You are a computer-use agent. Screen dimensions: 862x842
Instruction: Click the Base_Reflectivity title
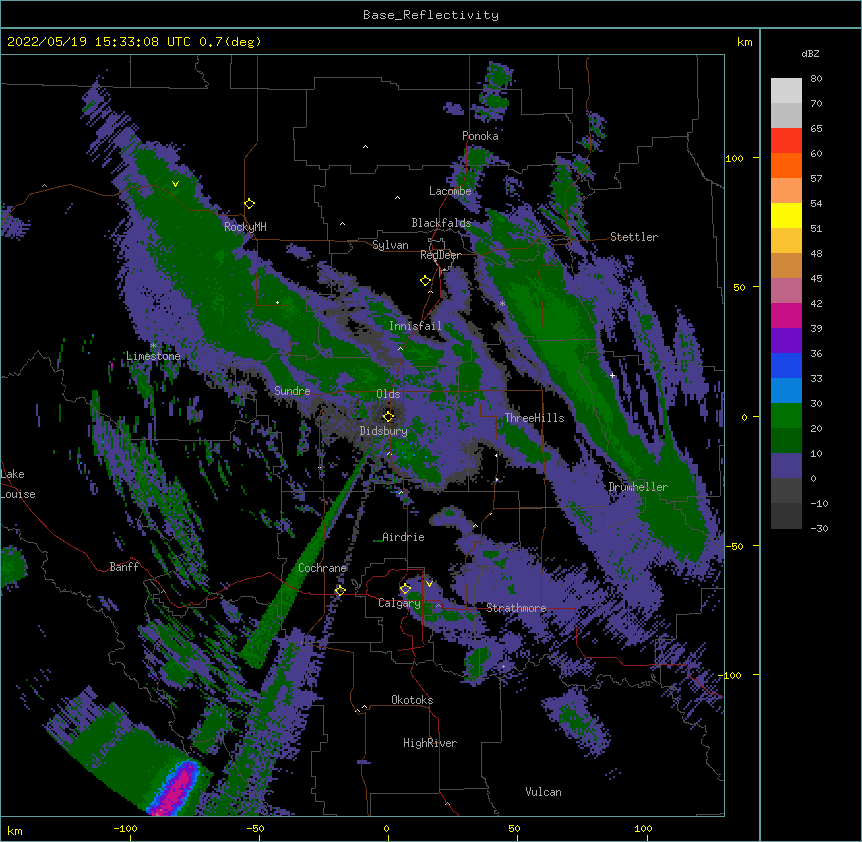pos(431,15)
